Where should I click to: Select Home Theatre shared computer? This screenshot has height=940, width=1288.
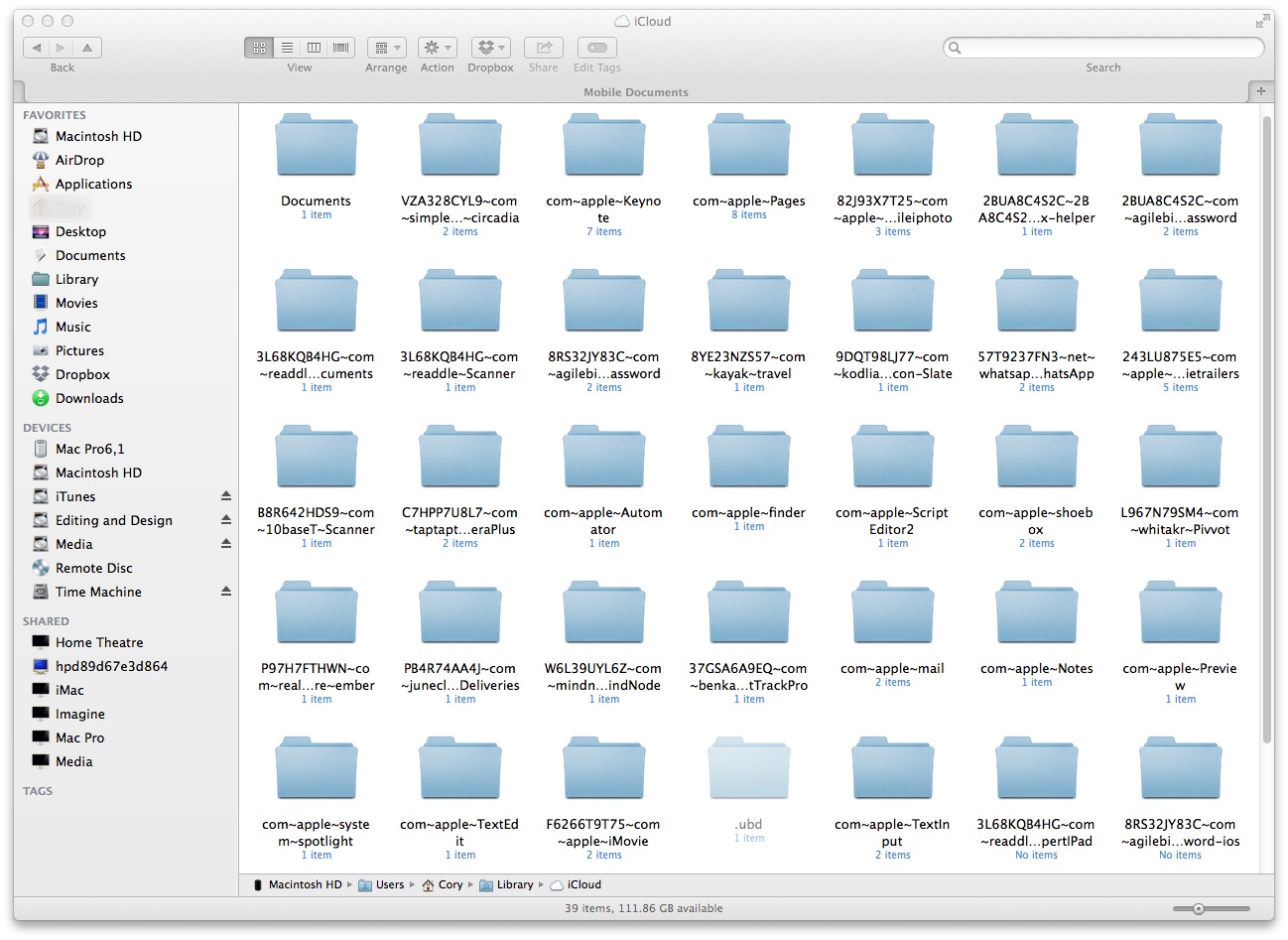point(99,642)
